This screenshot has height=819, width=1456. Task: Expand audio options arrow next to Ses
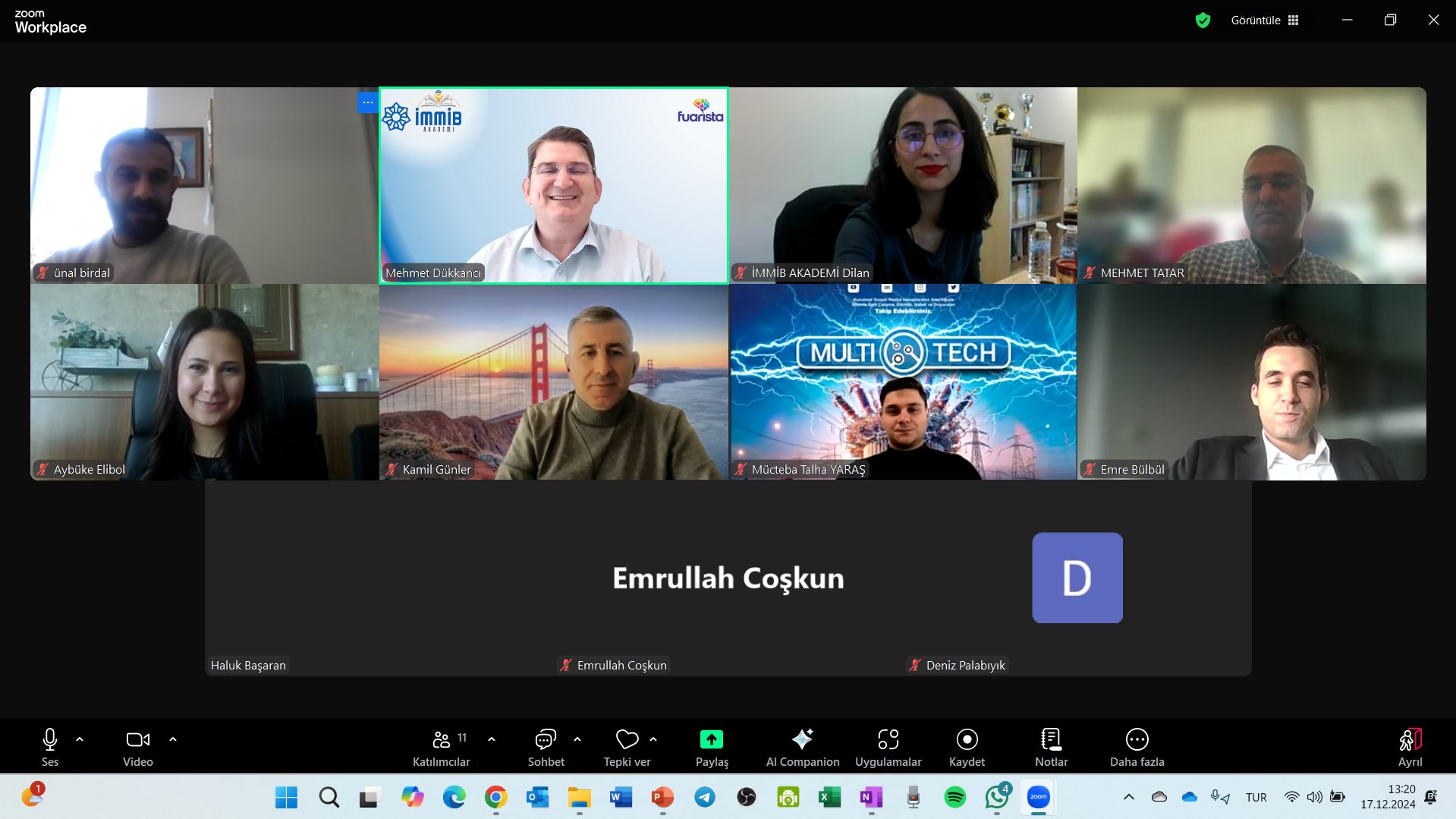click(x=80, y=739)
